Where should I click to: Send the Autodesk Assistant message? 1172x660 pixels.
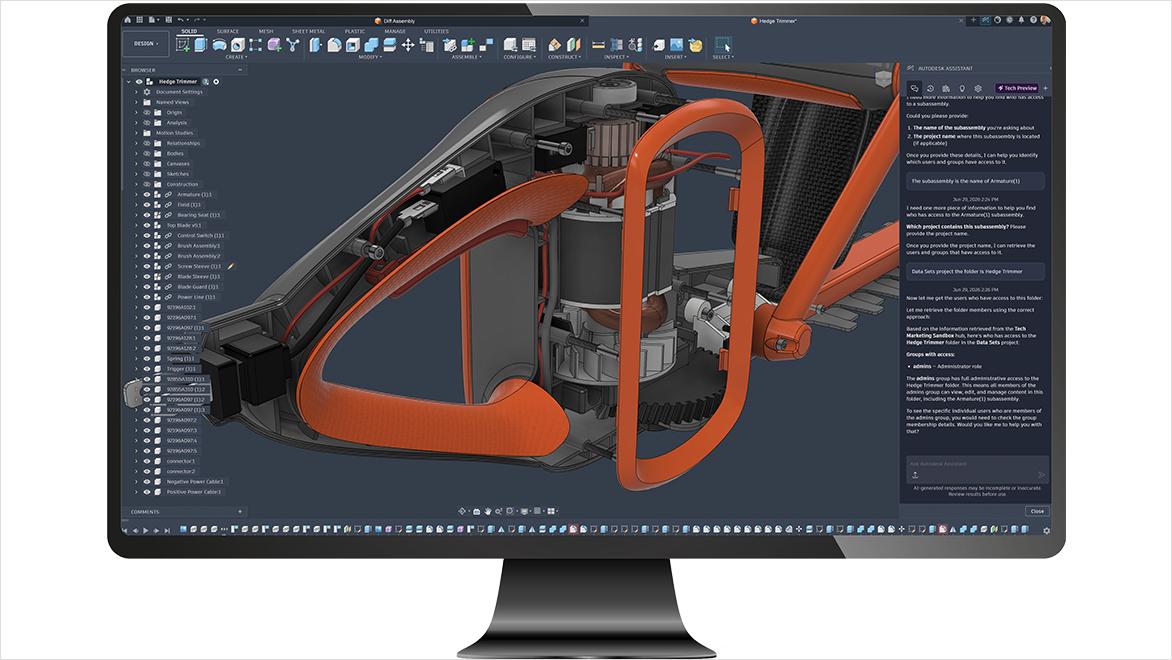pos(1041,475)
